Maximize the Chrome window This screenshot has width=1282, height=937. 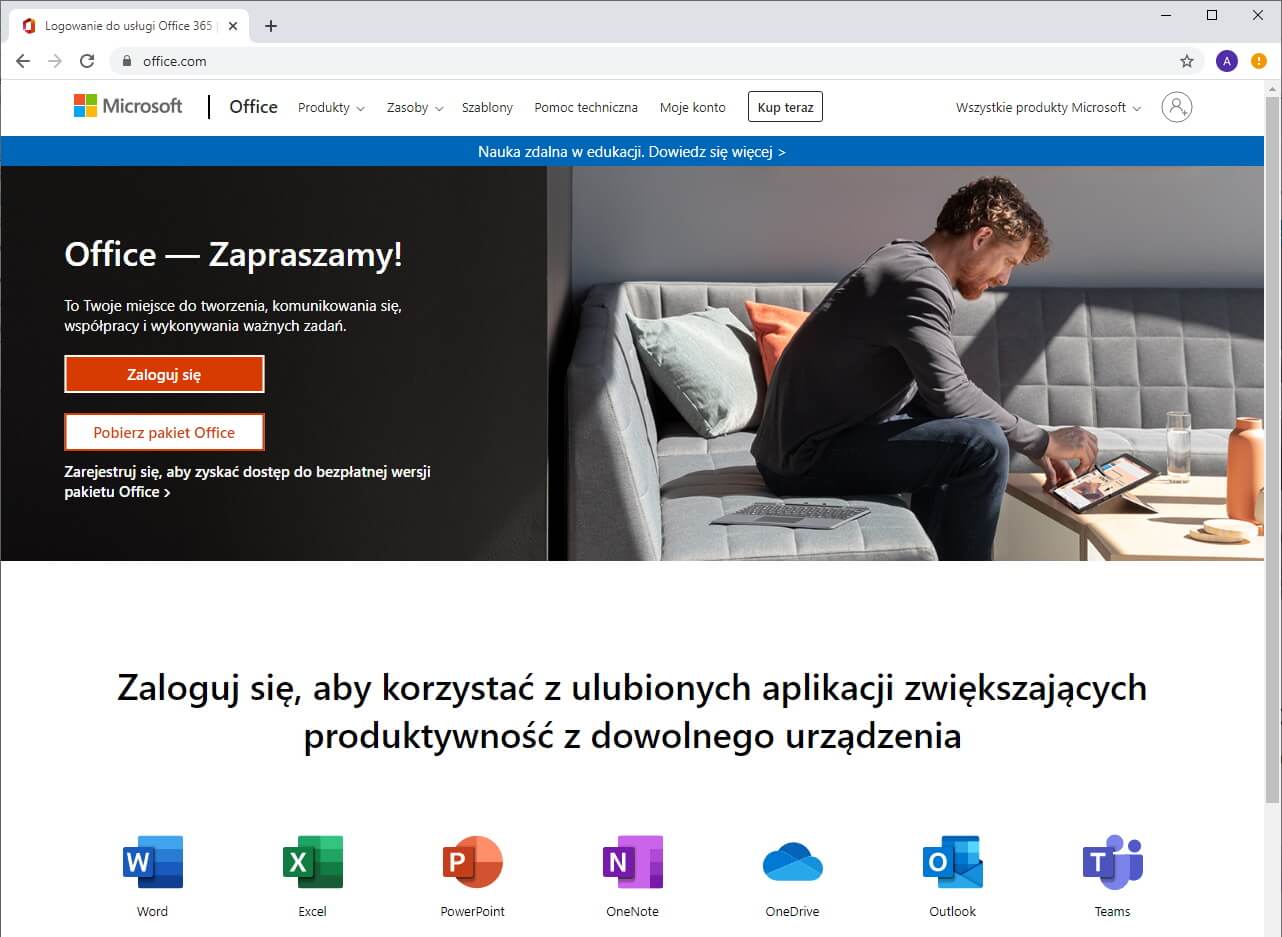pos(1212,15)
